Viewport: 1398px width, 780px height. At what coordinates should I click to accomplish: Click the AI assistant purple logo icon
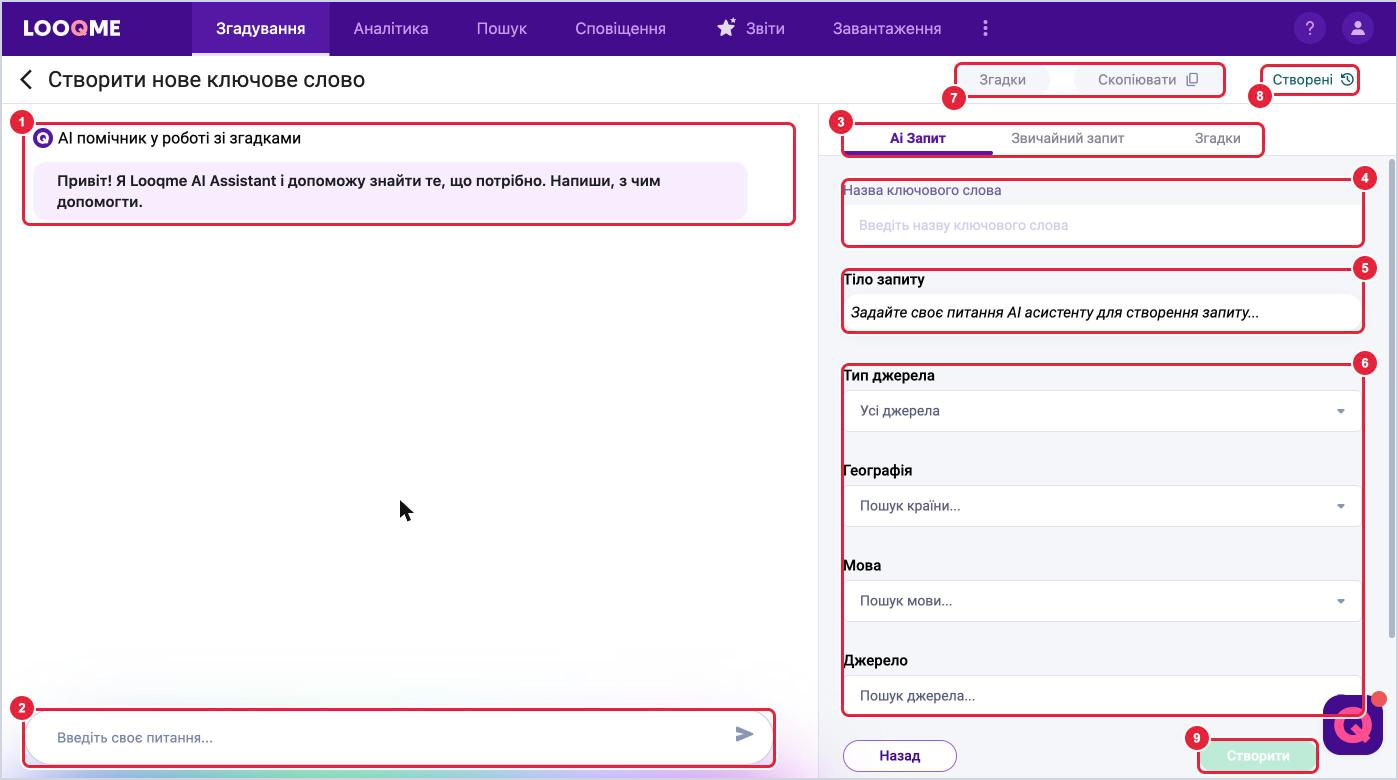(x=43, y=138)
